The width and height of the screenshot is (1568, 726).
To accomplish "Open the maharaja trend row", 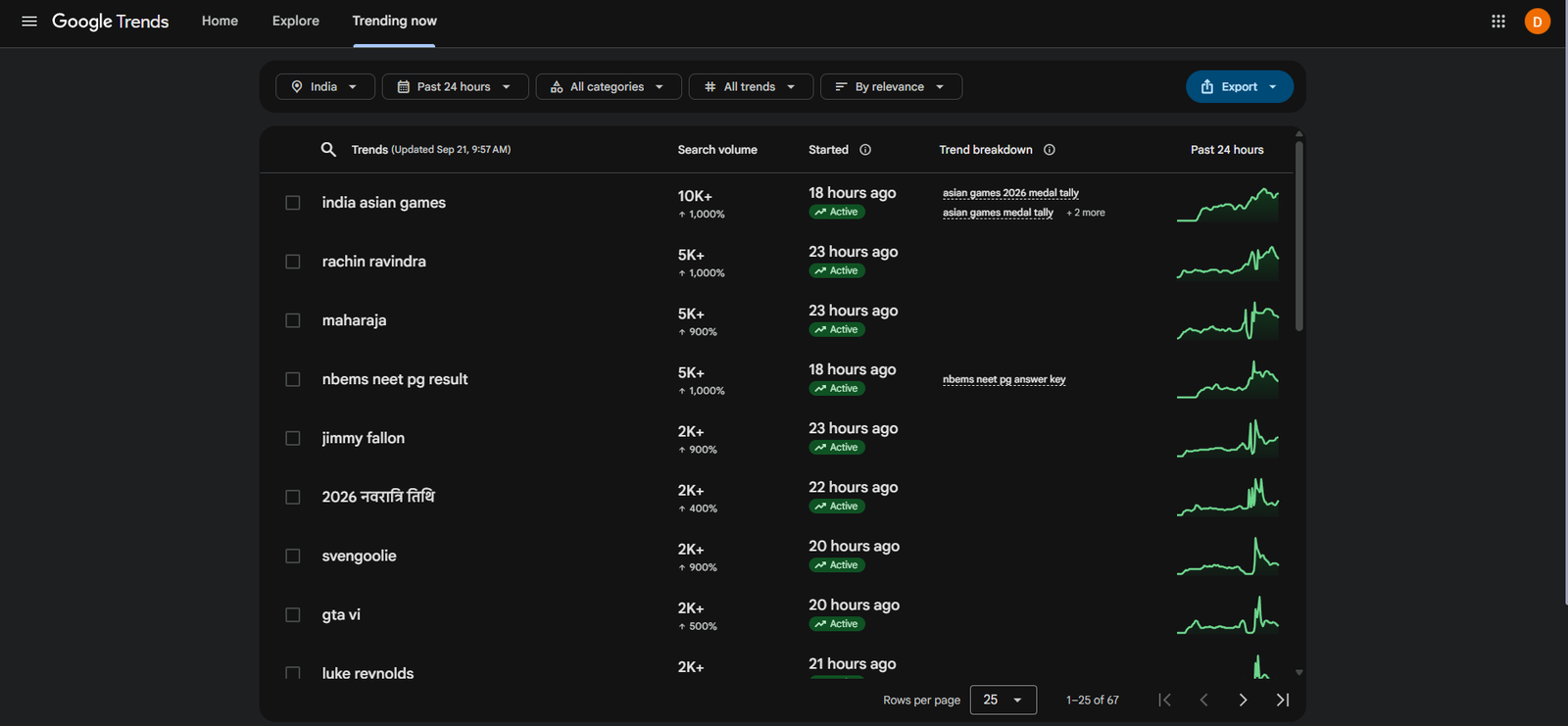I will tap(355, 320).
